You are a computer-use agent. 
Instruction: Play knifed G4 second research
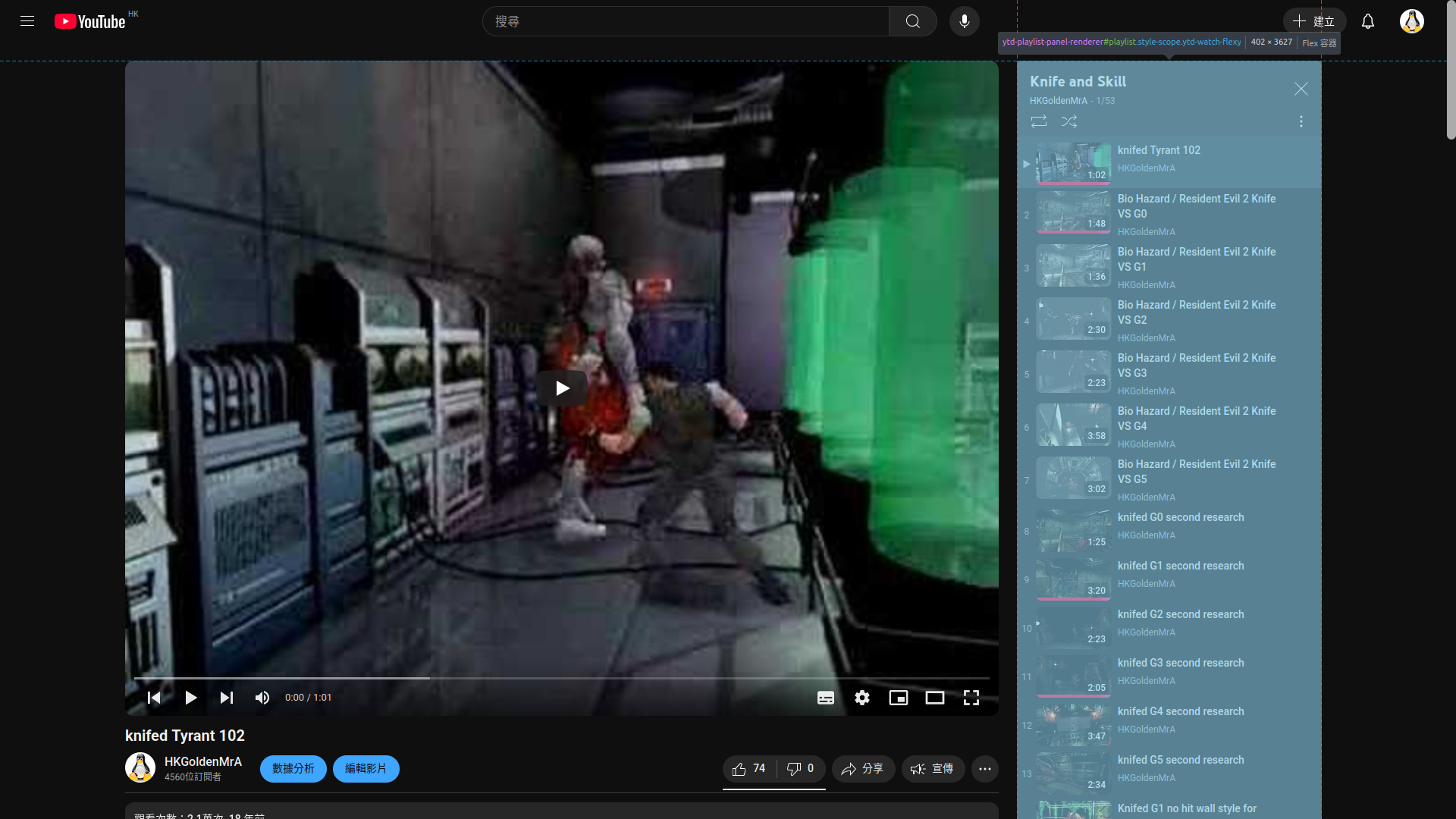[x=1169, y=725]
